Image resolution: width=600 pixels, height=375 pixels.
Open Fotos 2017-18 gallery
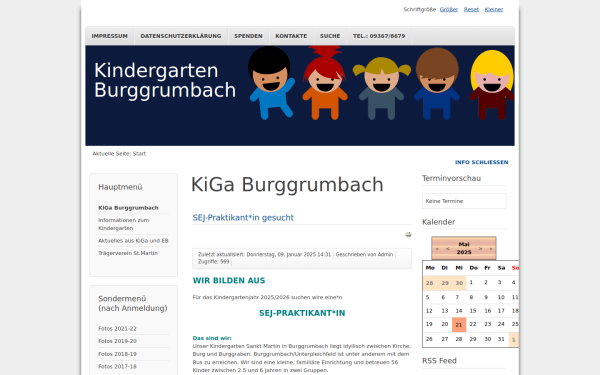pyautogui.click(x=117, y=367)
